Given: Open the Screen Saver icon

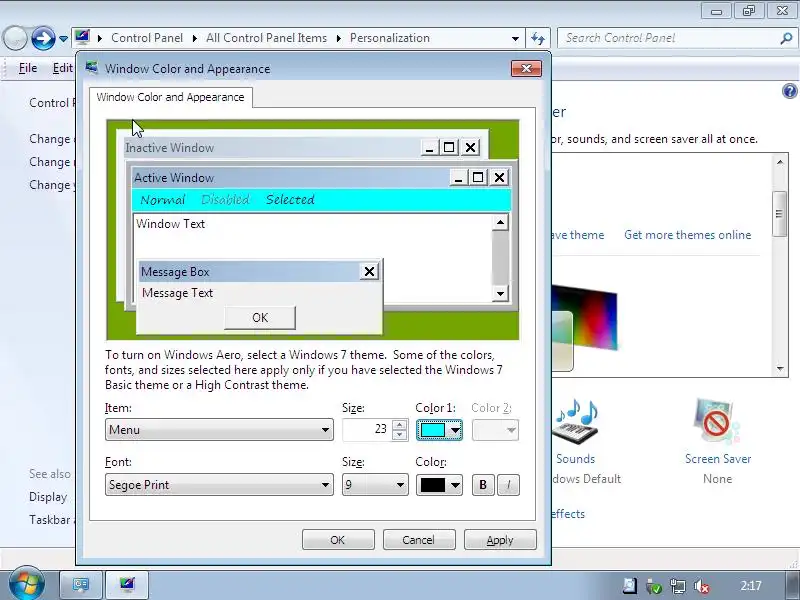Looking at the screenshot, I should click(x=717, y=421).
